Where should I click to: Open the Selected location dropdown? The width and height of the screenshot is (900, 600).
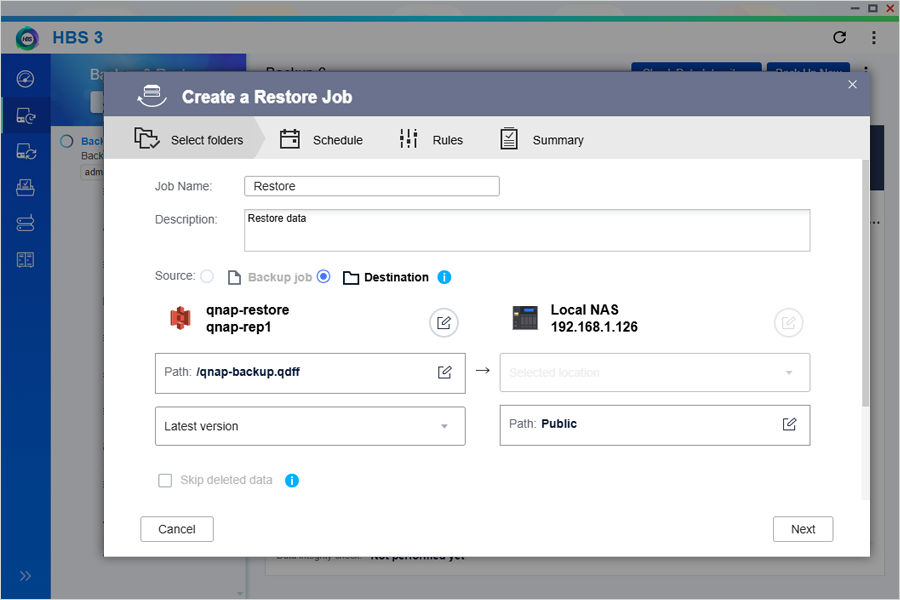pyautogui.click(x=655, y=373)
